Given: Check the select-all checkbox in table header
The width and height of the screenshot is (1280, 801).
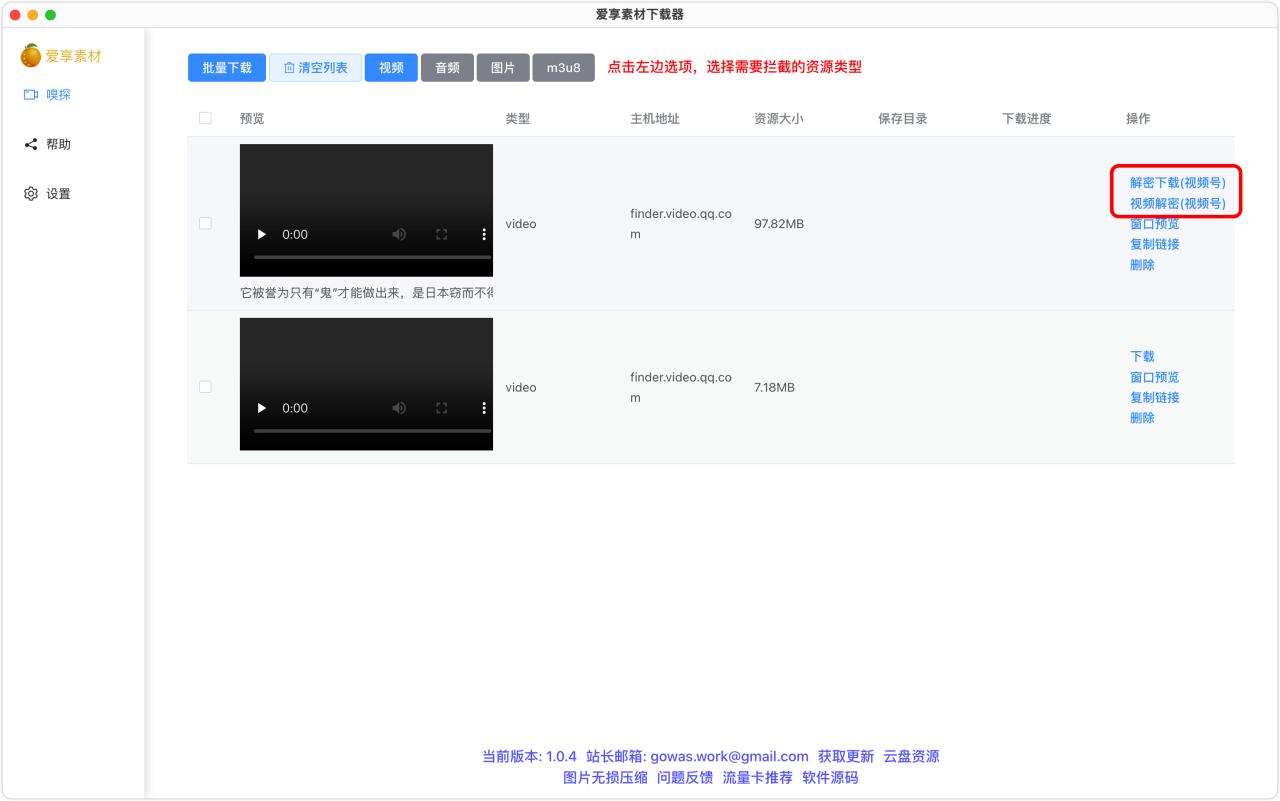Looking at the screenshot, I should [206, 118].
